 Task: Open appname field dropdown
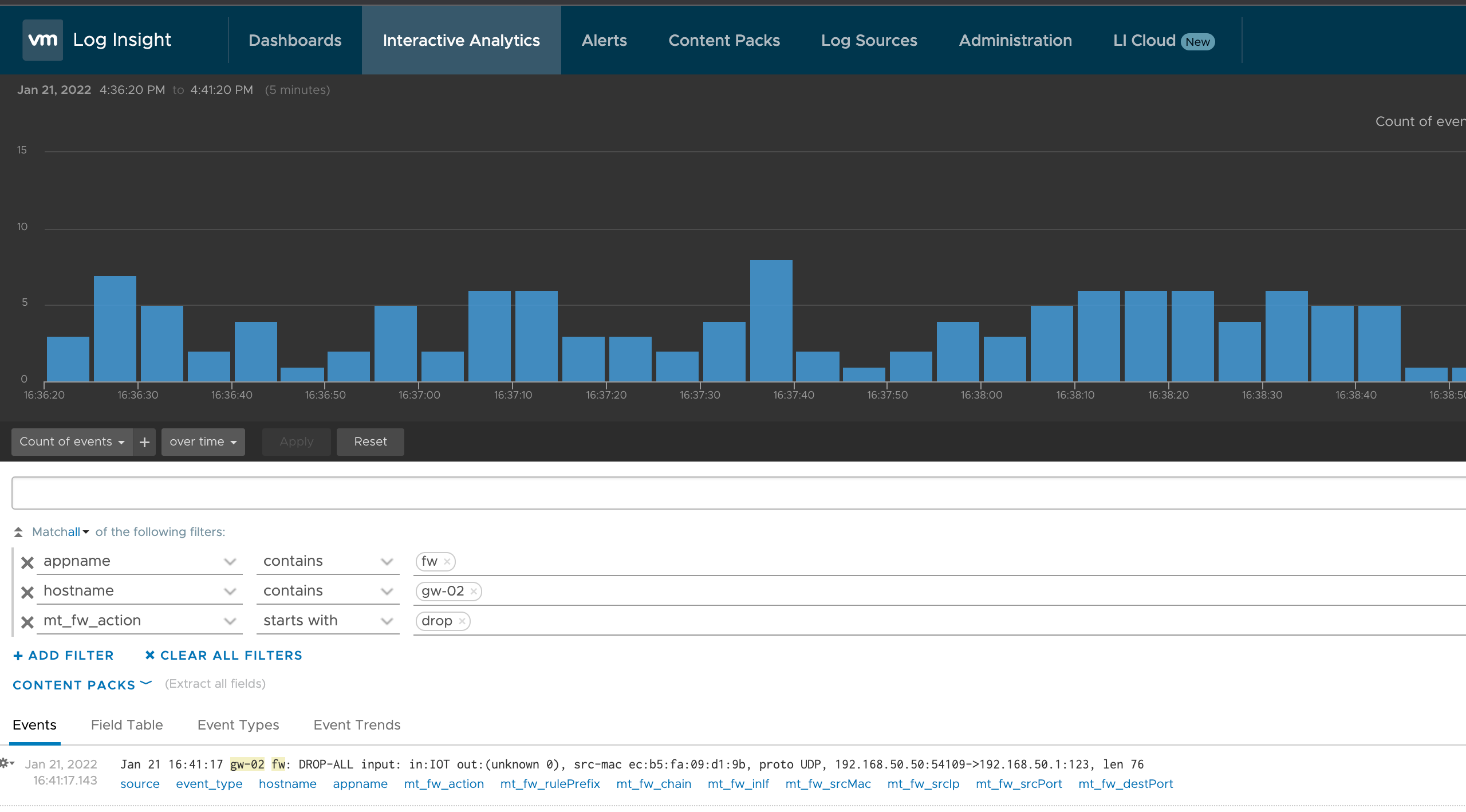point(140,561)
